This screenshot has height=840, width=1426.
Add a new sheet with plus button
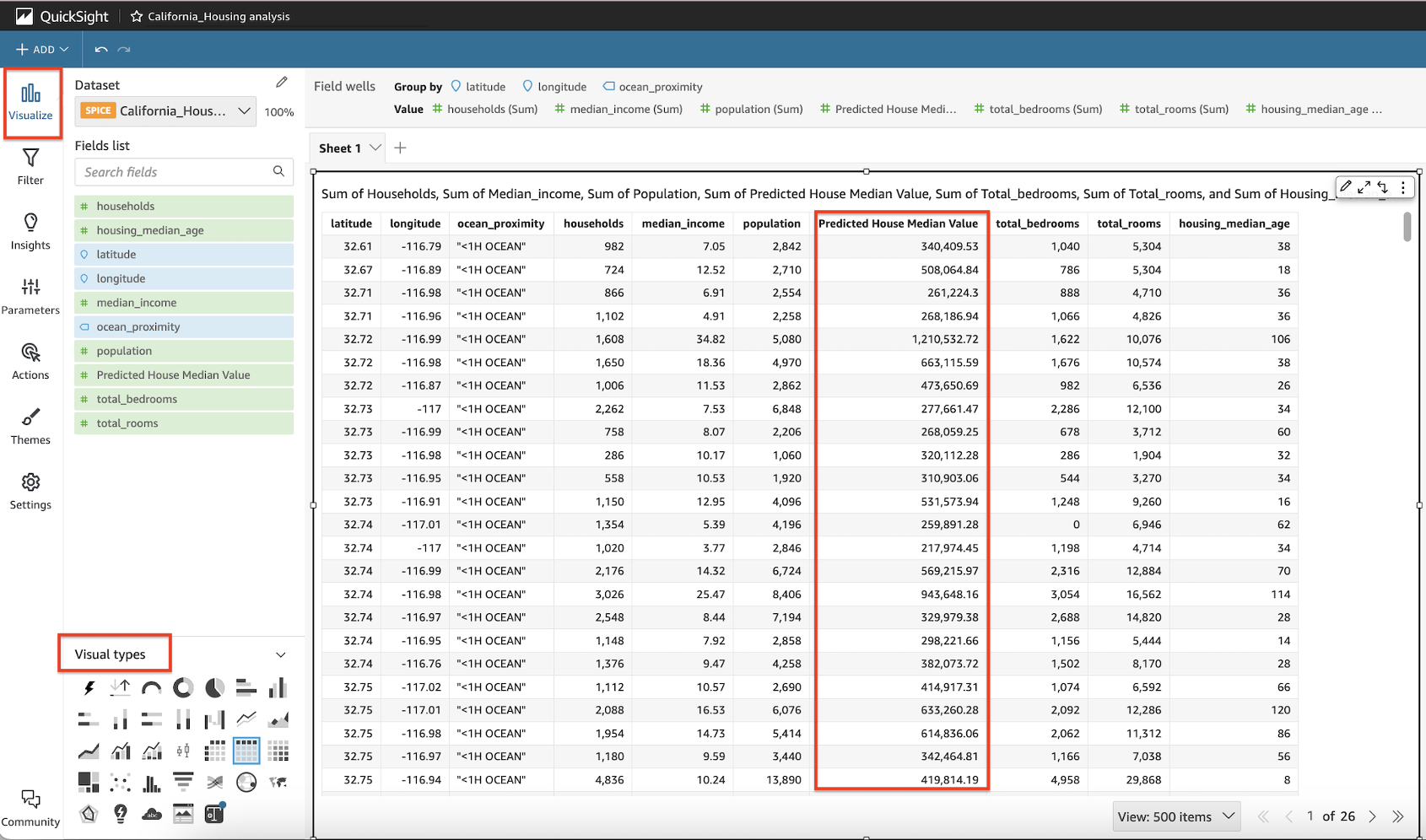click(401, 148)
